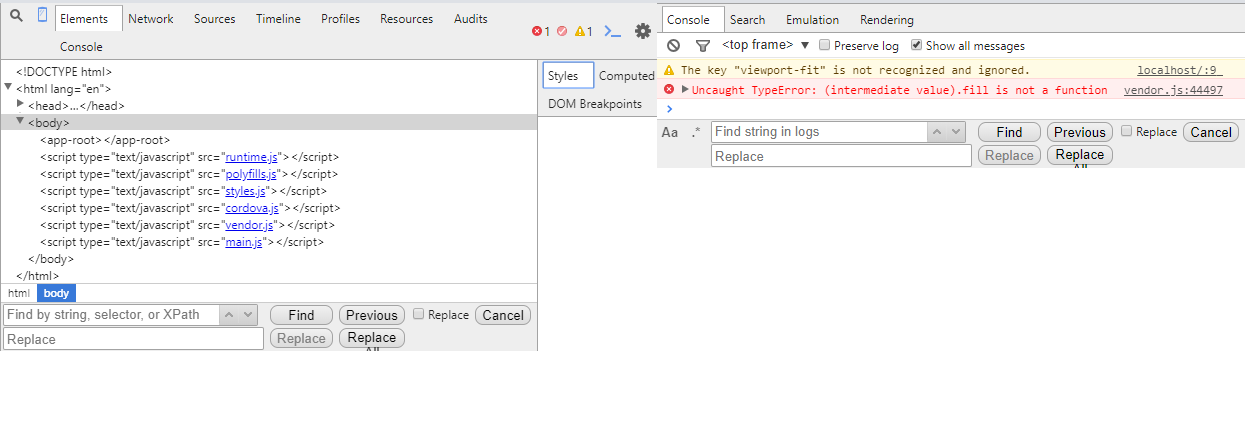Screen dimensions: 1245x432
Task: Focus the Replace field in console find bar
Action: pyautogui.click(x=842, y=156)
